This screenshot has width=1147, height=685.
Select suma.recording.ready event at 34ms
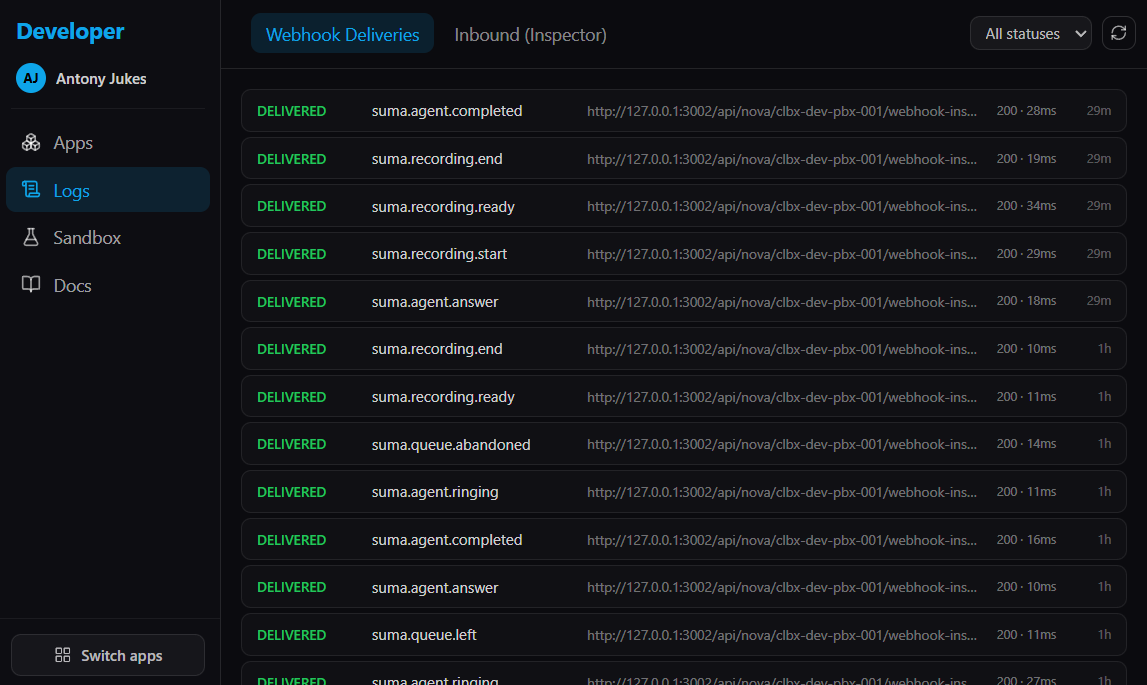683,206
